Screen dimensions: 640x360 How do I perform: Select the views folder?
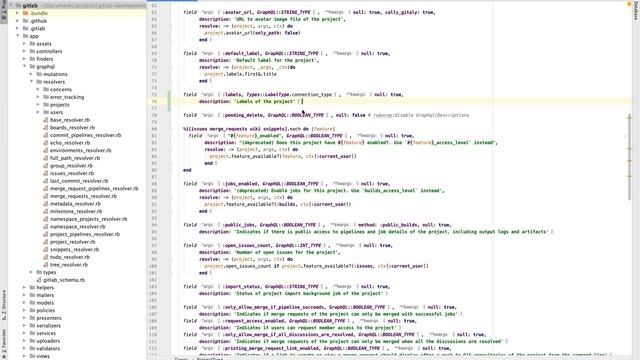pos(43,356)
